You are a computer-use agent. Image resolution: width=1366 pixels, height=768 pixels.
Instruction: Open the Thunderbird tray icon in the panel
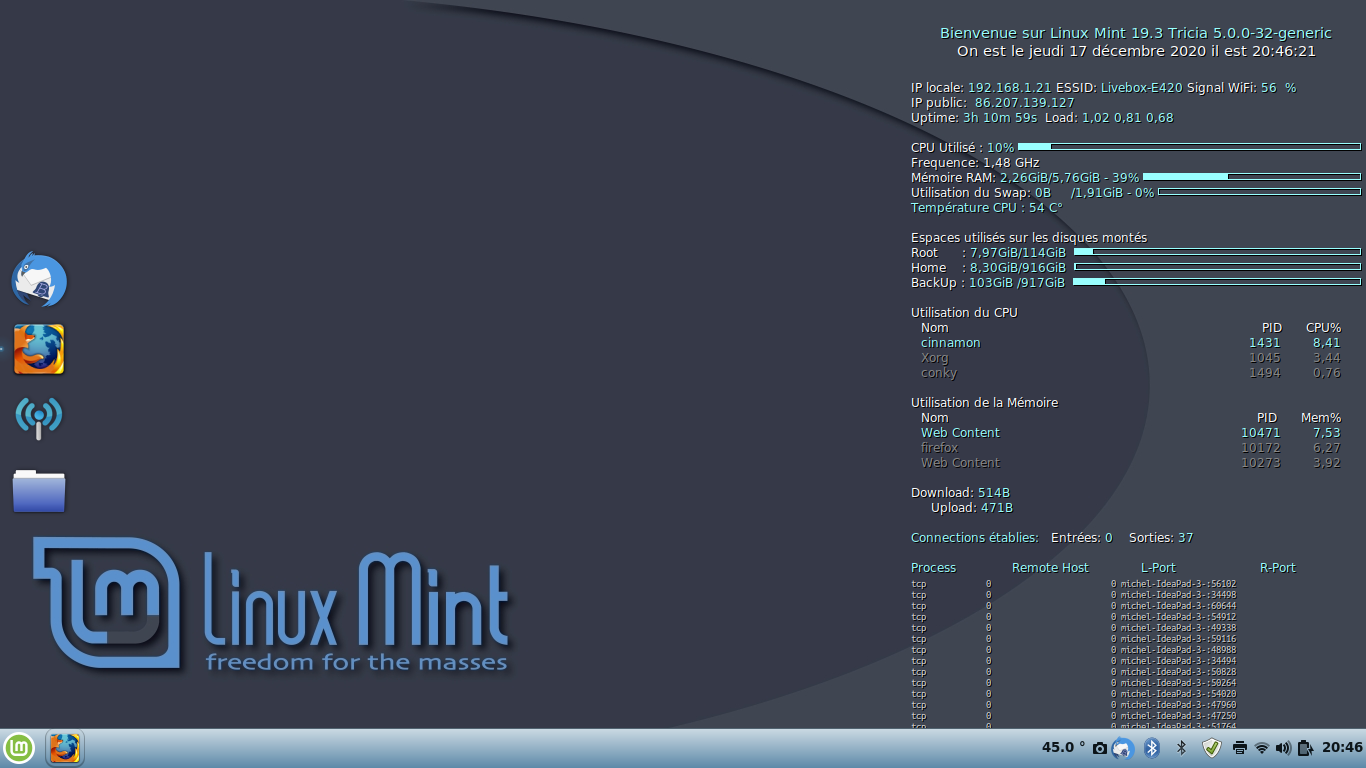tap(1122, 748)
